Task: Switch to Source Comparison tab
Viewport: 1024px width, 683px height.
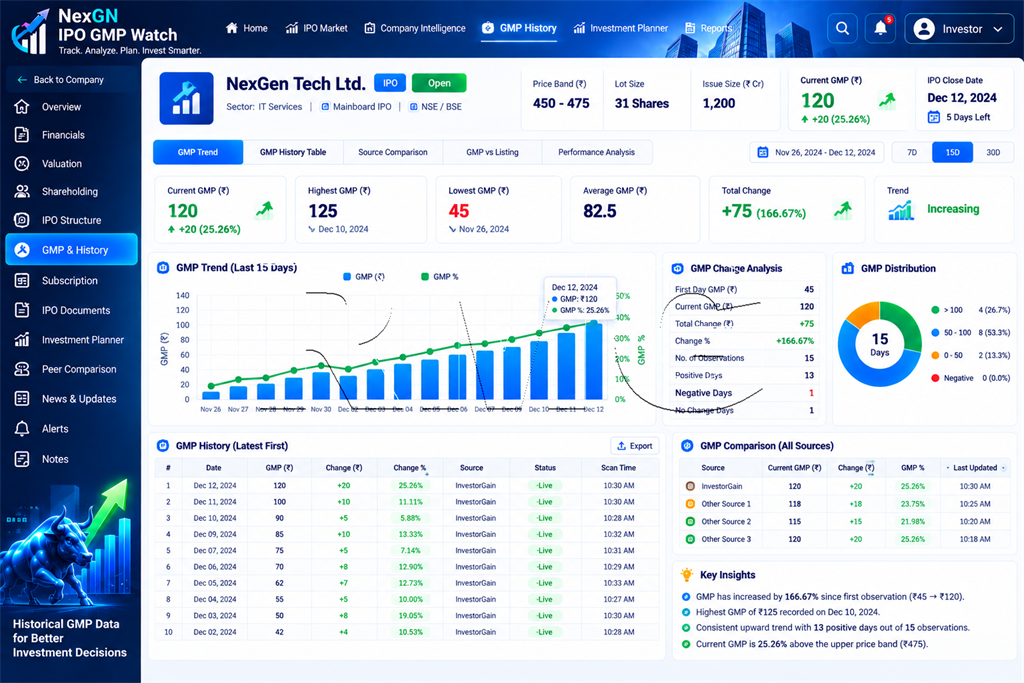Action: pos(392,152)
